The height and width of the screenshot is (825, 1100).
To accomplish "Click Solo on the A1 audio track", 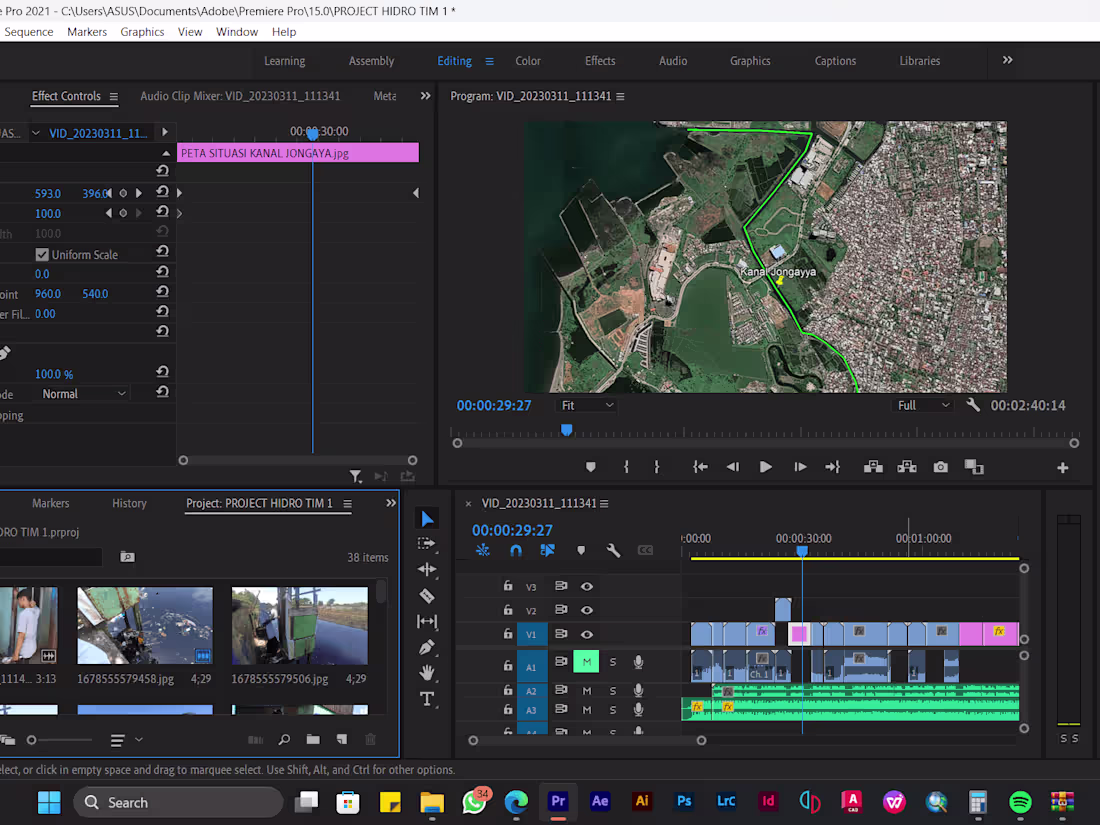I will [x=612, y=661].
